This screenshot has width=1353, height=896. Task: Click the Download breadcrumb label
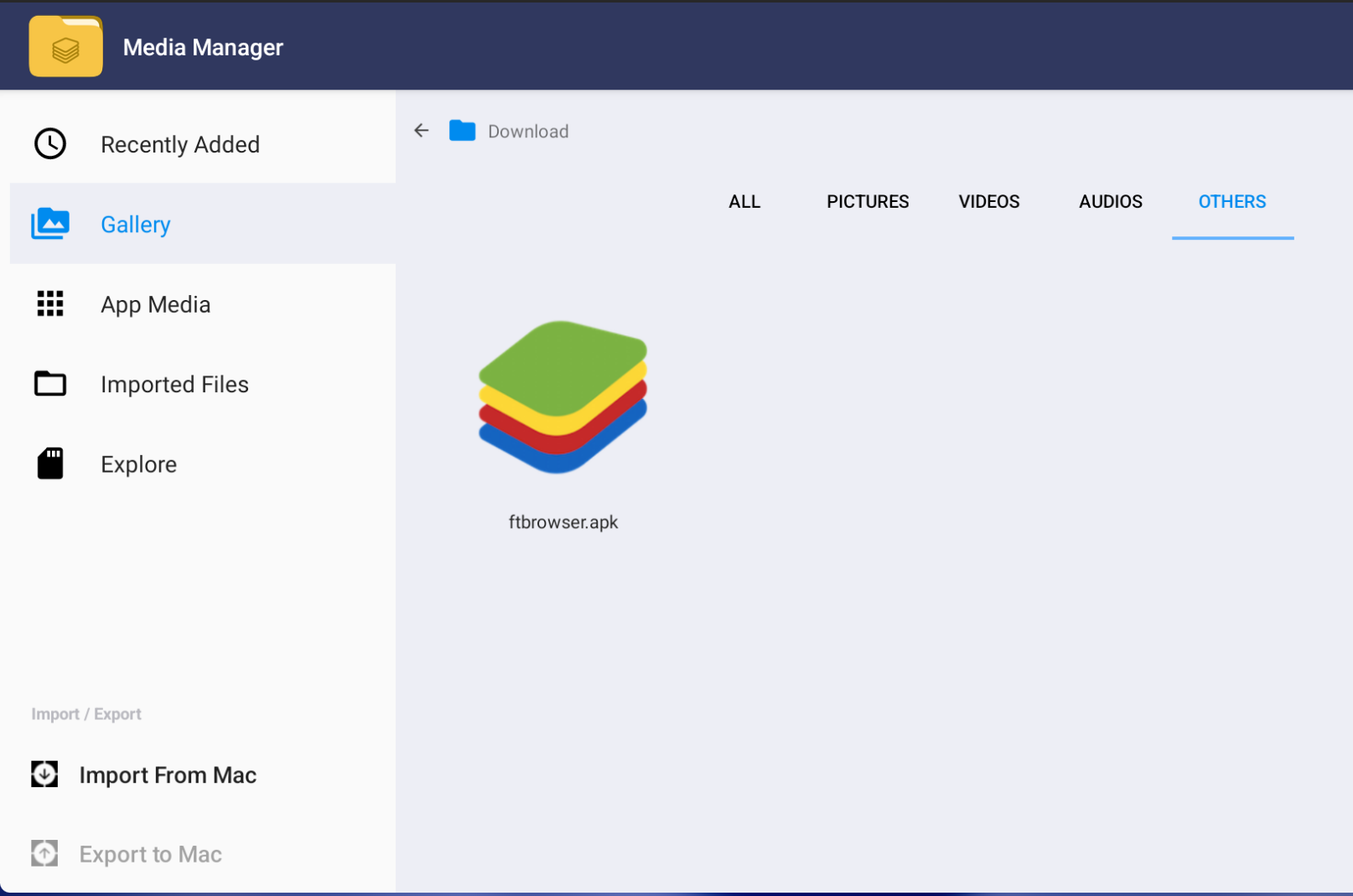click(528, 132)
